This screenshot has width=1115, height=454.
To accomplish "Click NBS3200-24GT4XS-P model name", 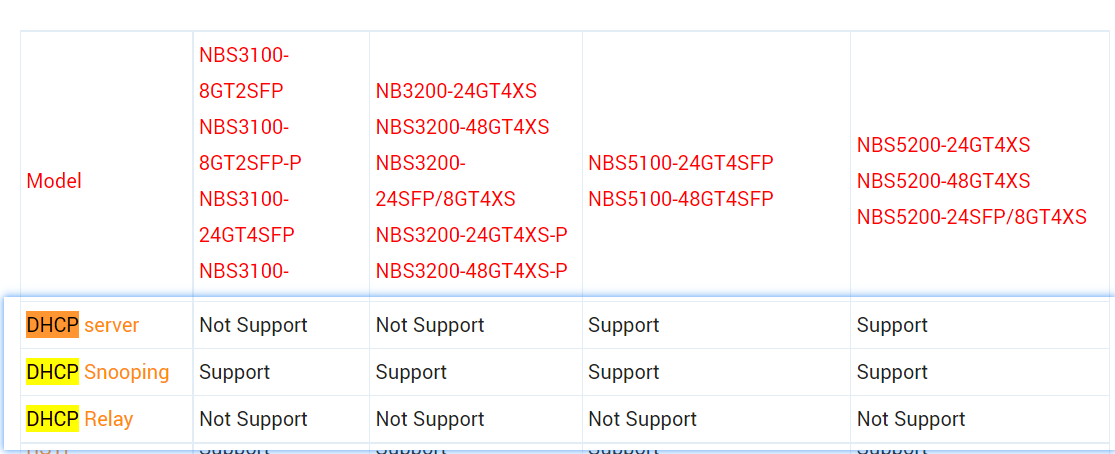I will coord(472,234).
